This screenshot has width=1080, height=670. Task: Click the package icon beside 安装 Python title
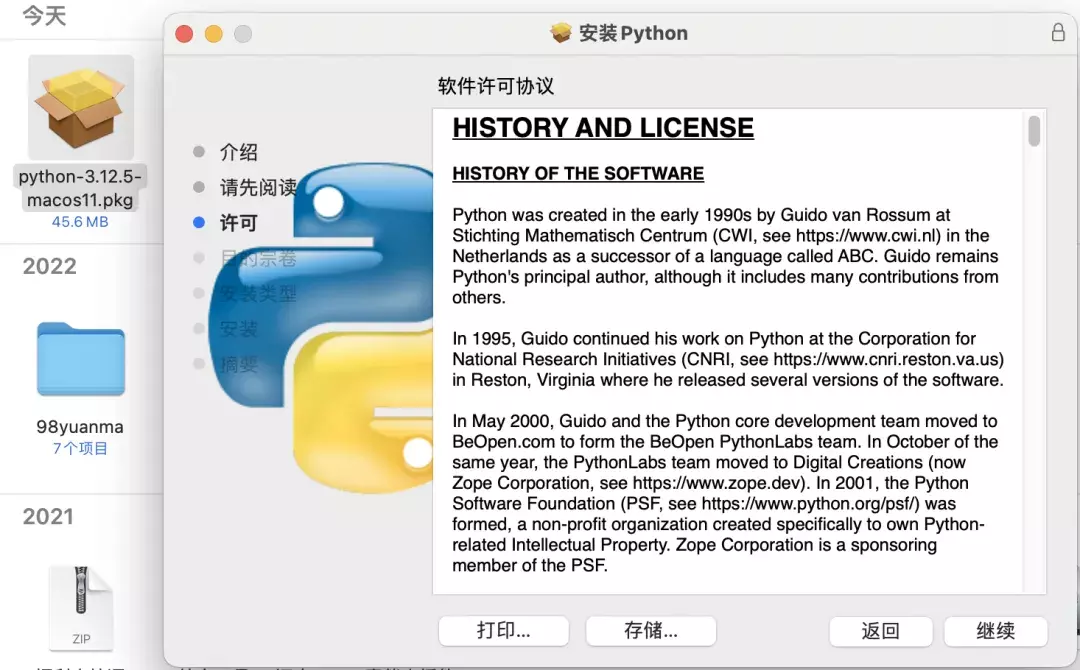tap(561, 32)
